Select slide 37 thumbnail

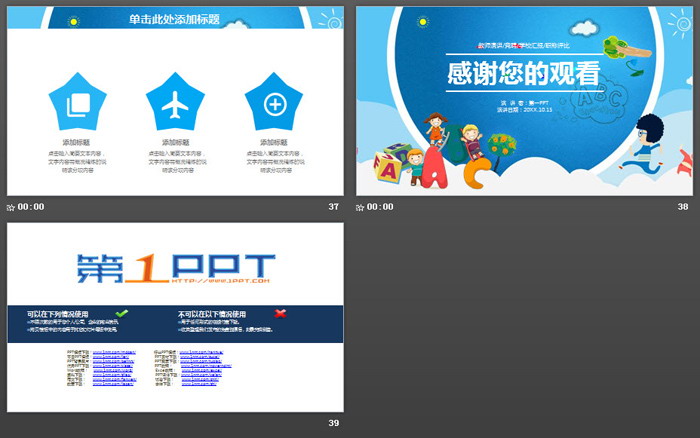175,100
